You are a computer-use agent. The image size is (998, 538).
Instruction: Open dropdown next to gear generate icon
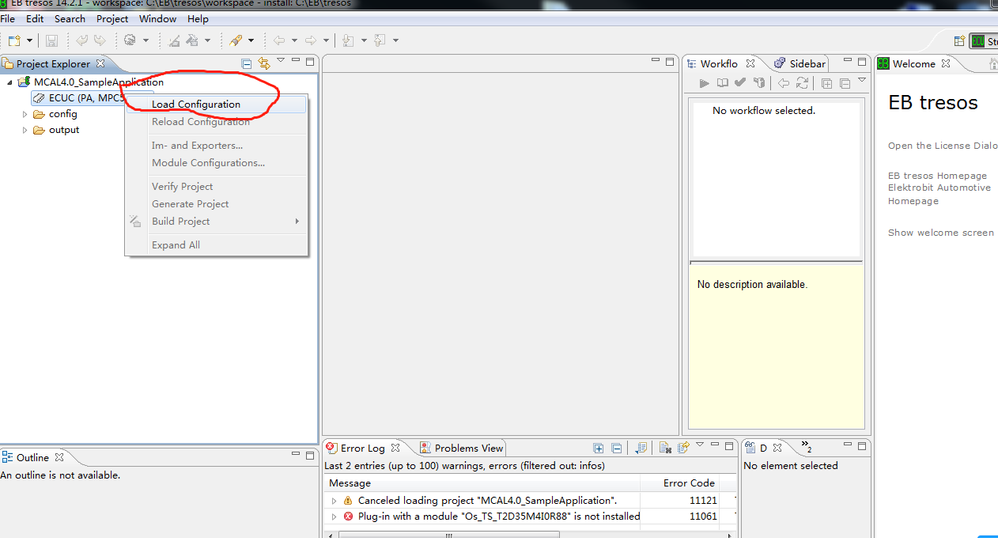146,41
